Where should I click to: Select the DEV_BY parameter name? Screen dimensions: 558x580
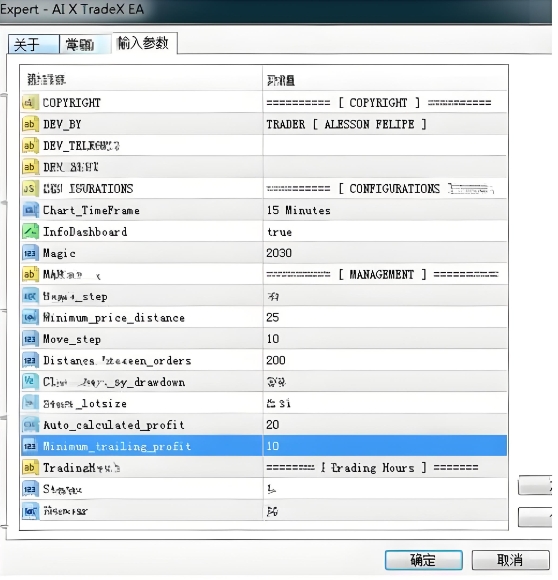[x=62, y=124]
